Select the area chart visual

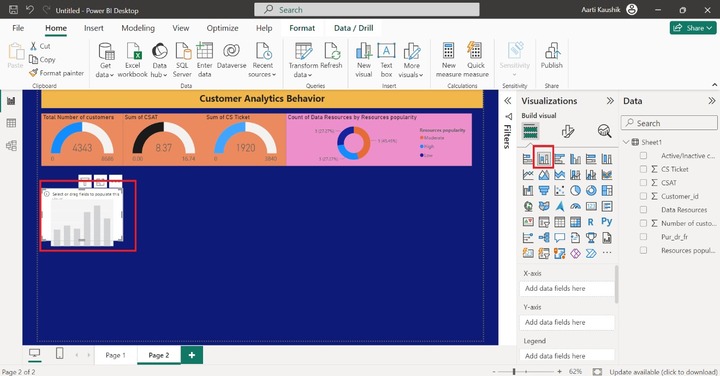(544, 175)
